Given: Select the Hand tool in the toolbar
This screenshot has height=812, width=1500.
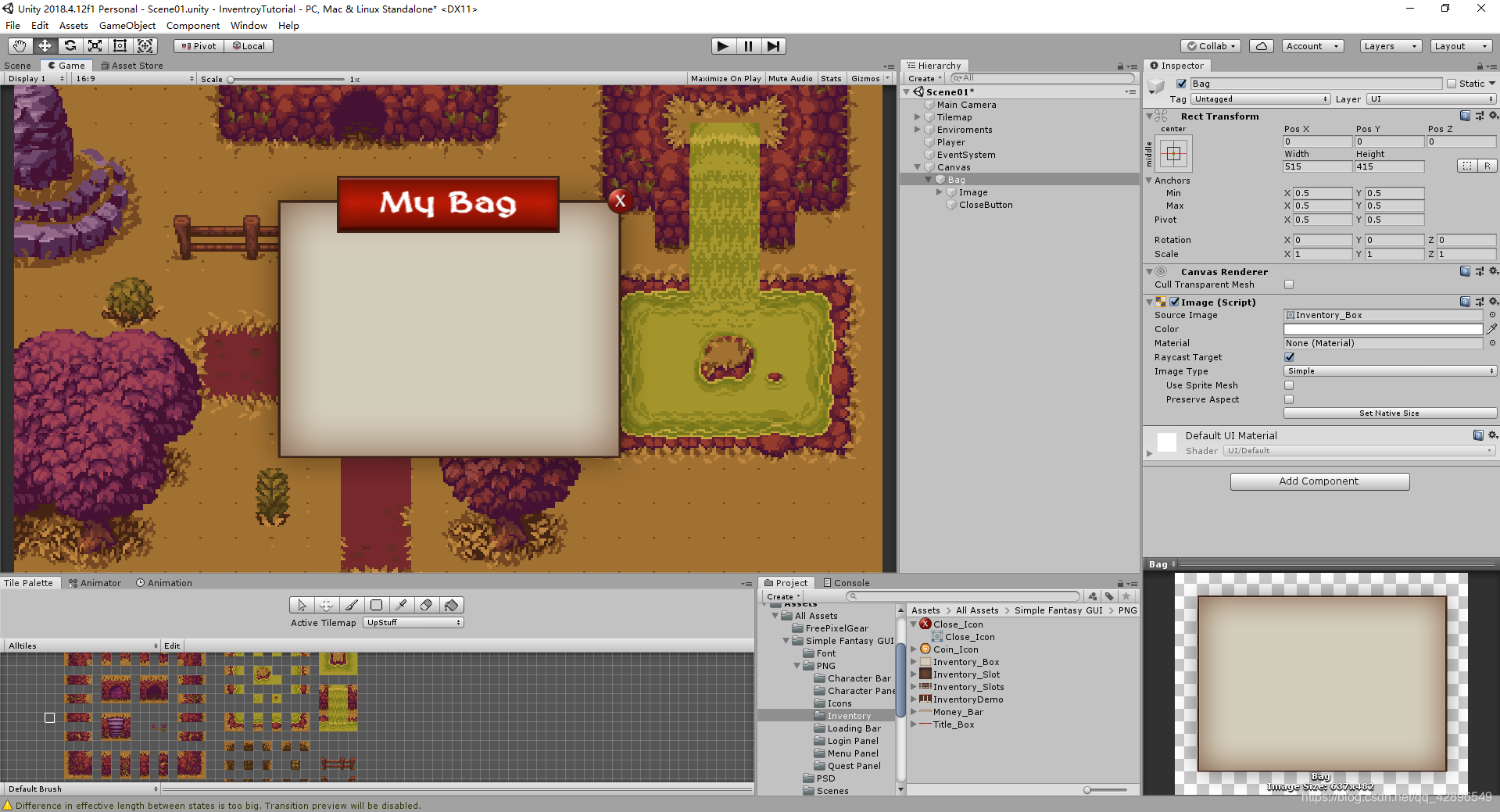Looking at the screenshot, I should 19,46.
